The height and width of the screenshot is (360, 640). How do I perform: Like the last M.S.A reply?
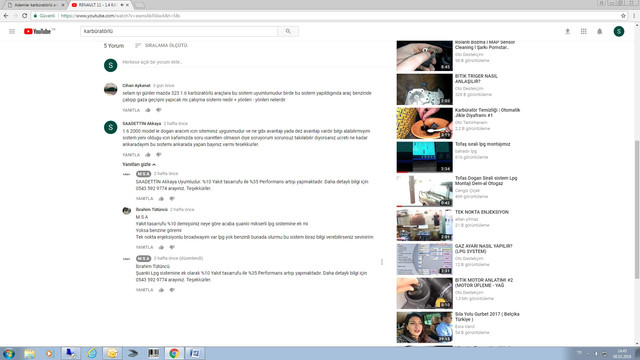[x=161, y=290]
